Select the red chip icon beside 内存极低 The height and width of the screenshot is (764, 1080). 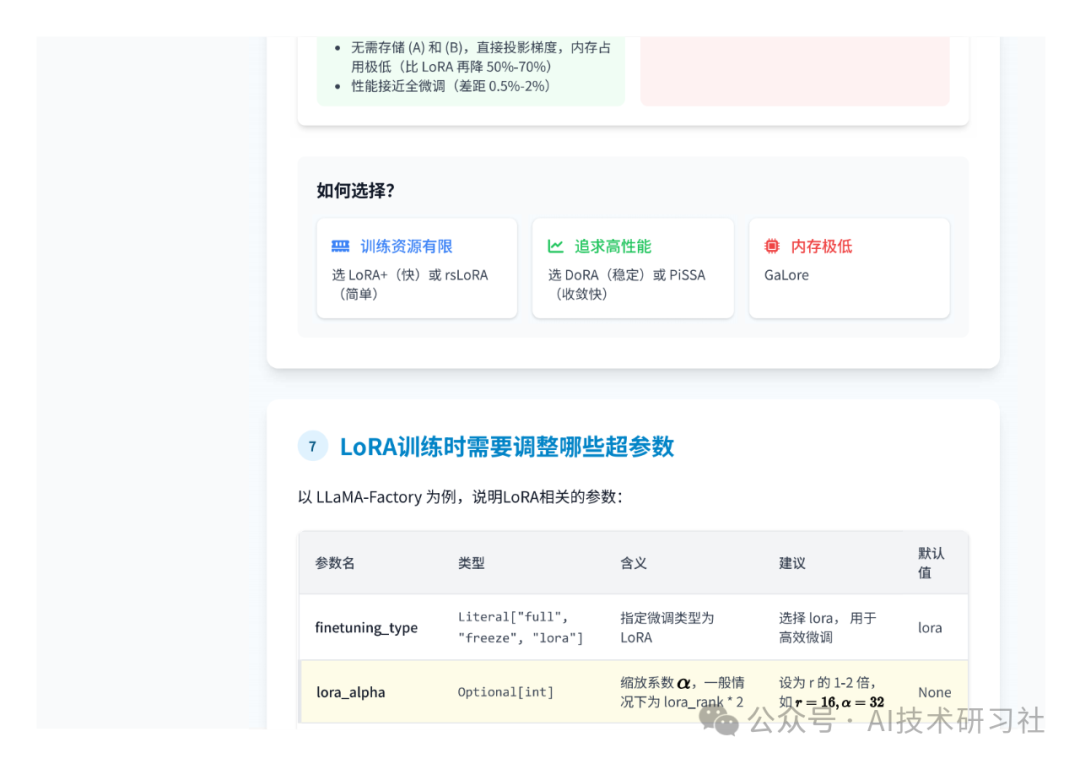pos(770,246)
